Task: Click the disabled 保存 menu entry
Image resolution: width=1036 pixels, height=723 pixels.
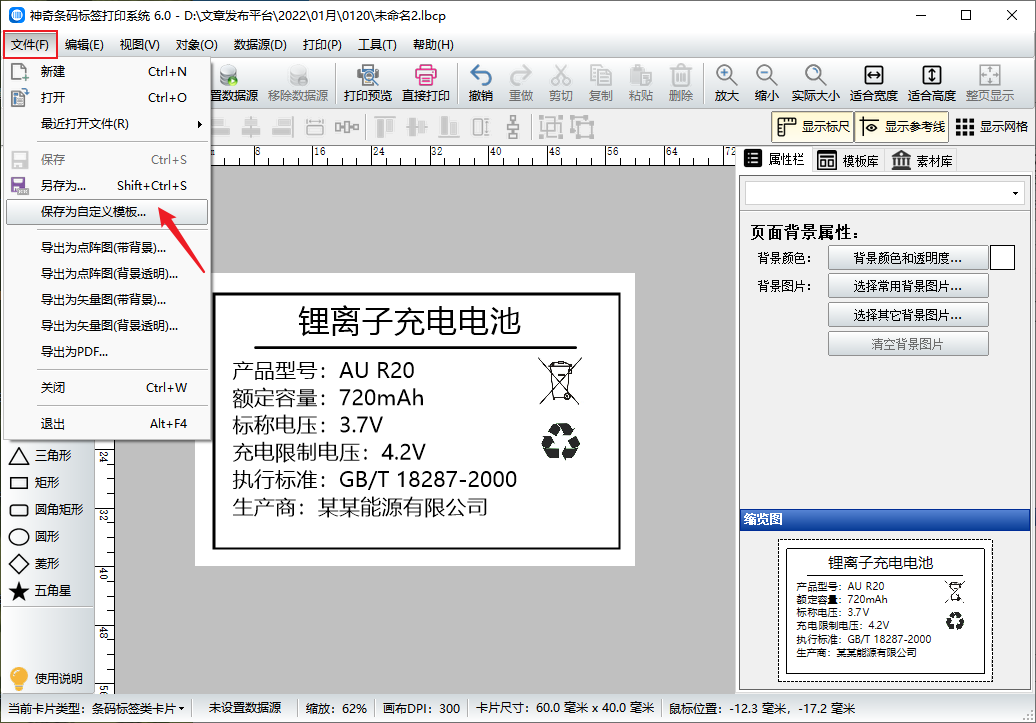Action: point(107,159)
